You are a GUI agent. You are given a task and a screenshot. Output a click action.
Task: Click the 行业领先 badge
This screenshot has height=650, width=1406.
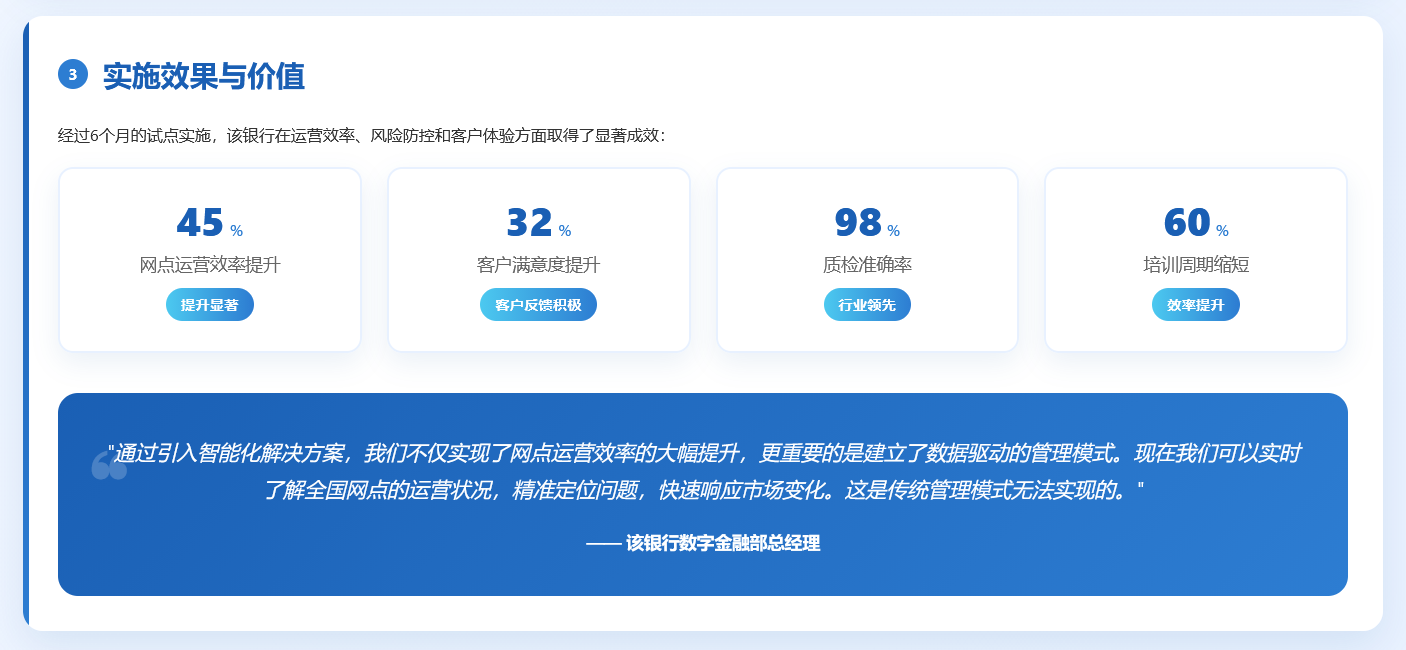pos(867,305)
